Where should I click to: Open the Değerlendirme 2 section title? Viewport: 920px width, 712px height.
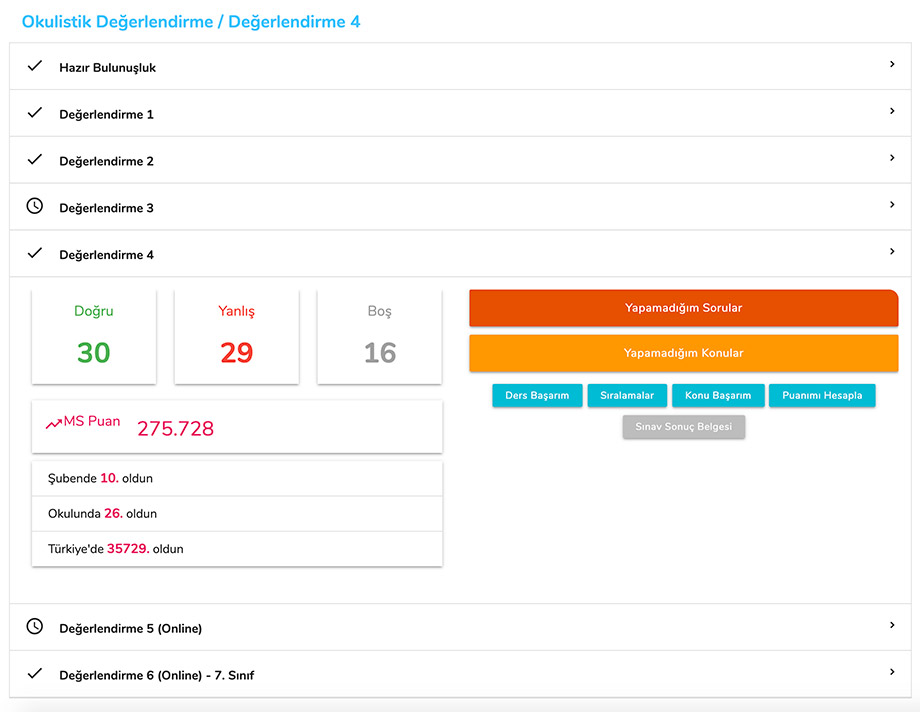tap(107, 161)
